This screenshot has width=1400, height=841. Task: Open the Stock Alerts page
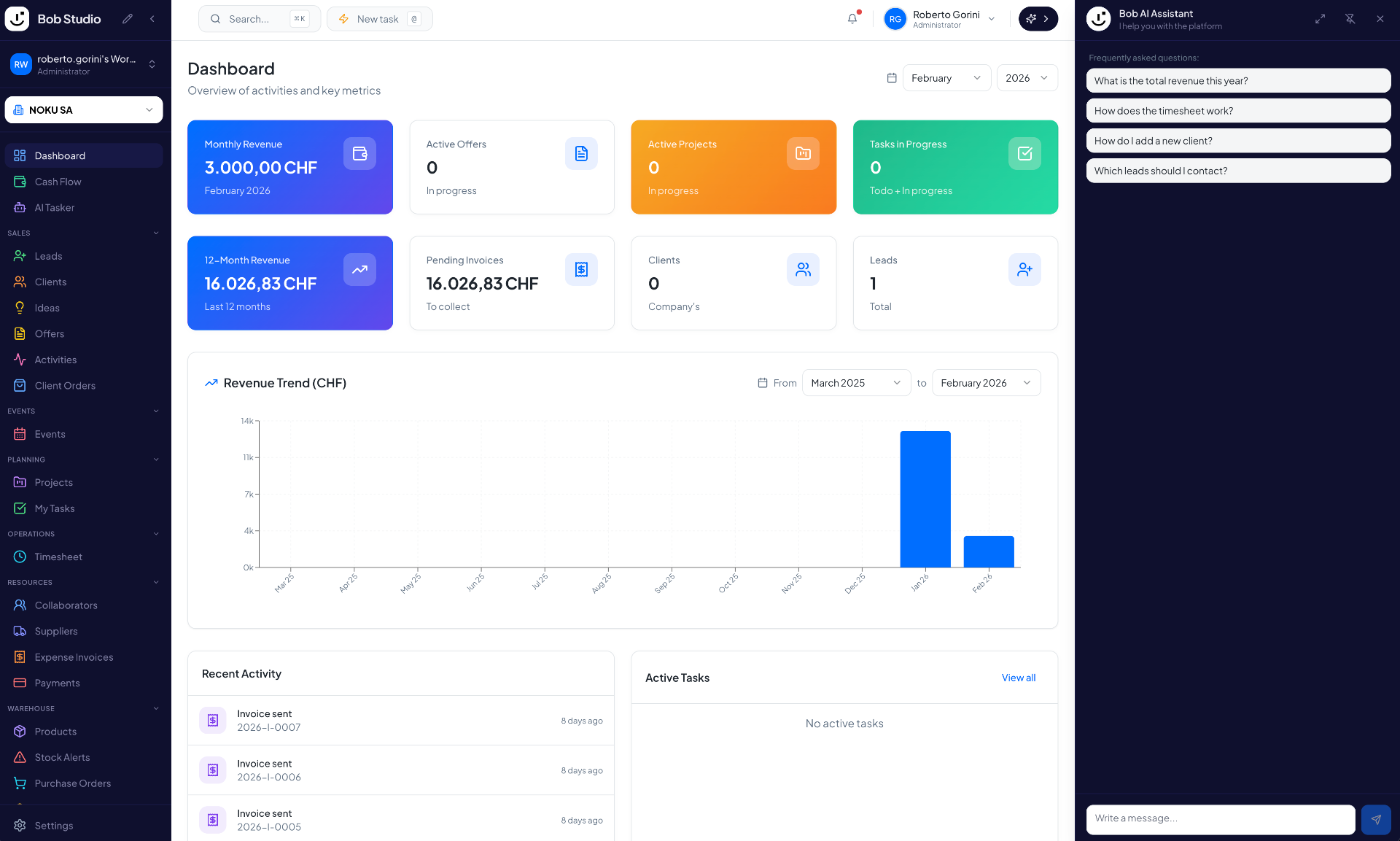(62, 757)
